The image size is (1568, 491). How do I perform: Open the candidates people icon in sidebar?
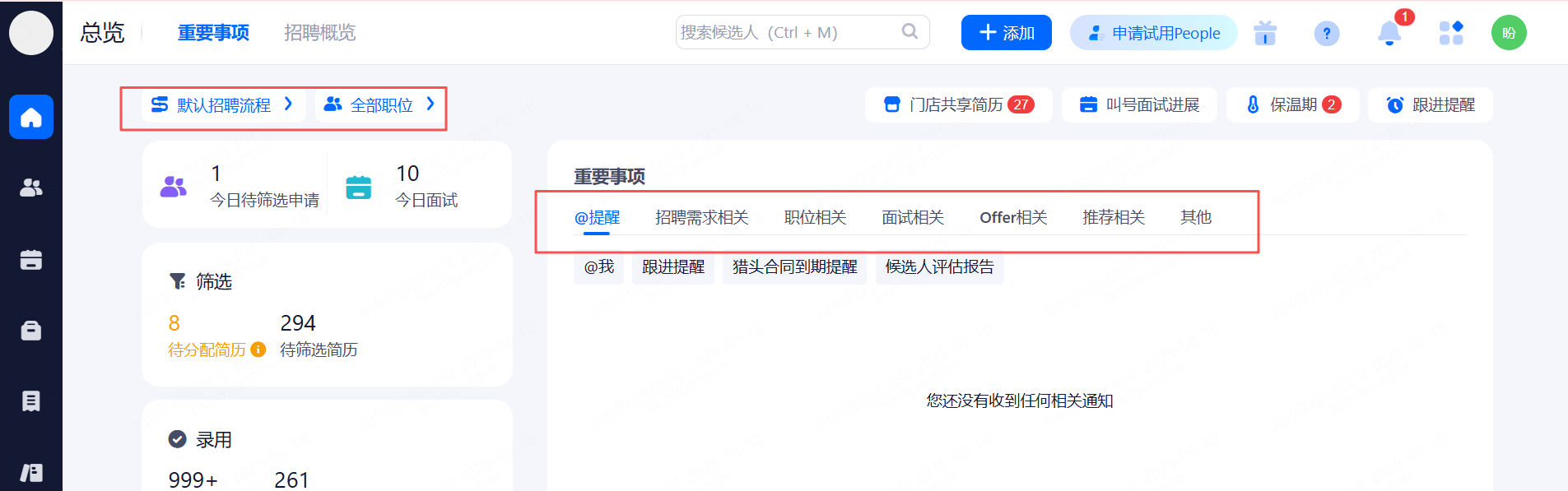tap(31, 188)
